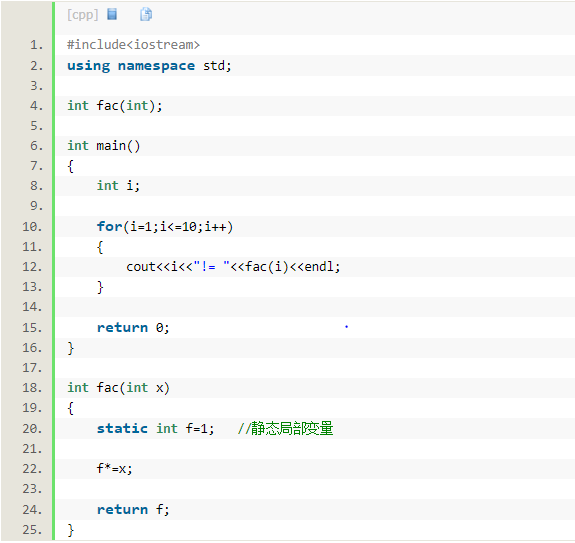This screenshot has height=543, width=575.
Task: Click the 'int i;' declaration
Action: coord(118,186)
